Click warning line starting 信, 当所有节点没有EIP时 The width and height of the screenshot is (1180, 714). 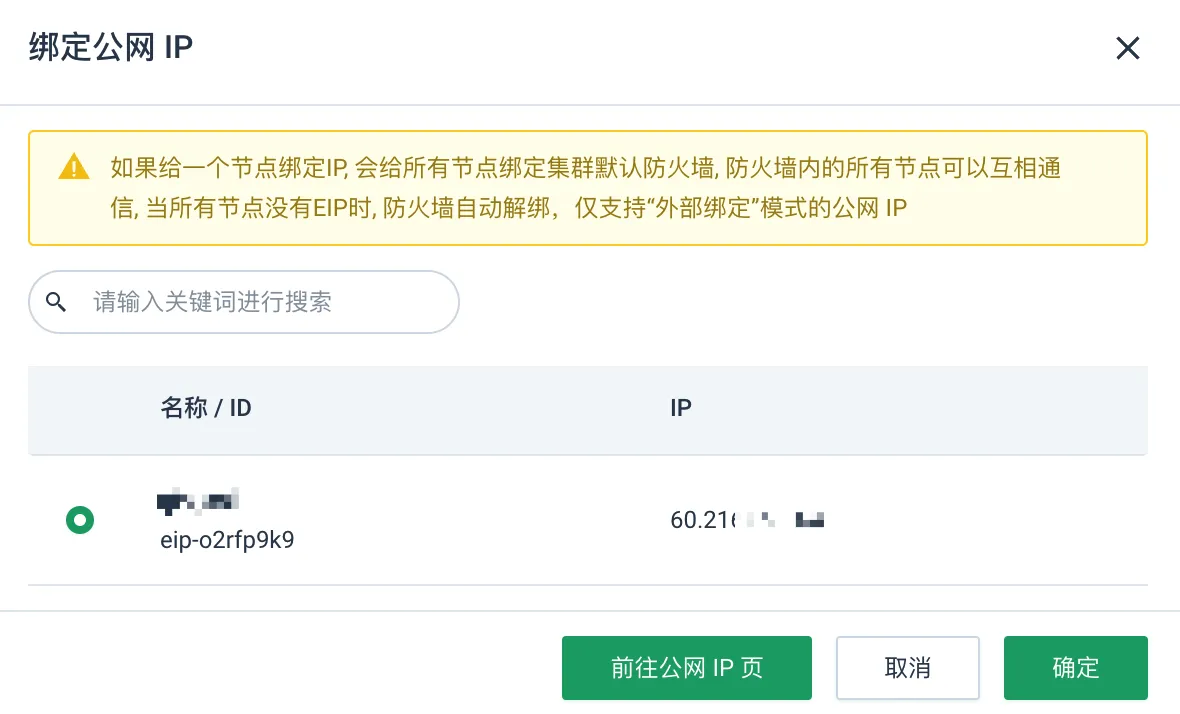tap(509, 207)
